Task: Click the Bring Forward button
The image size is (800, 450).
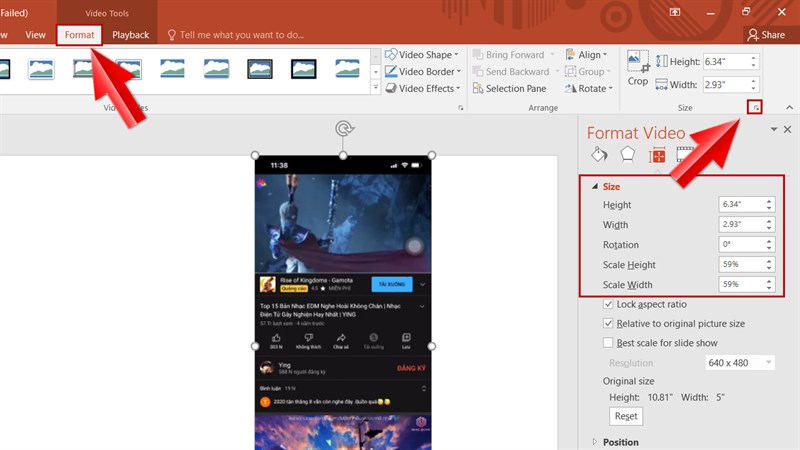Action: 514,55
